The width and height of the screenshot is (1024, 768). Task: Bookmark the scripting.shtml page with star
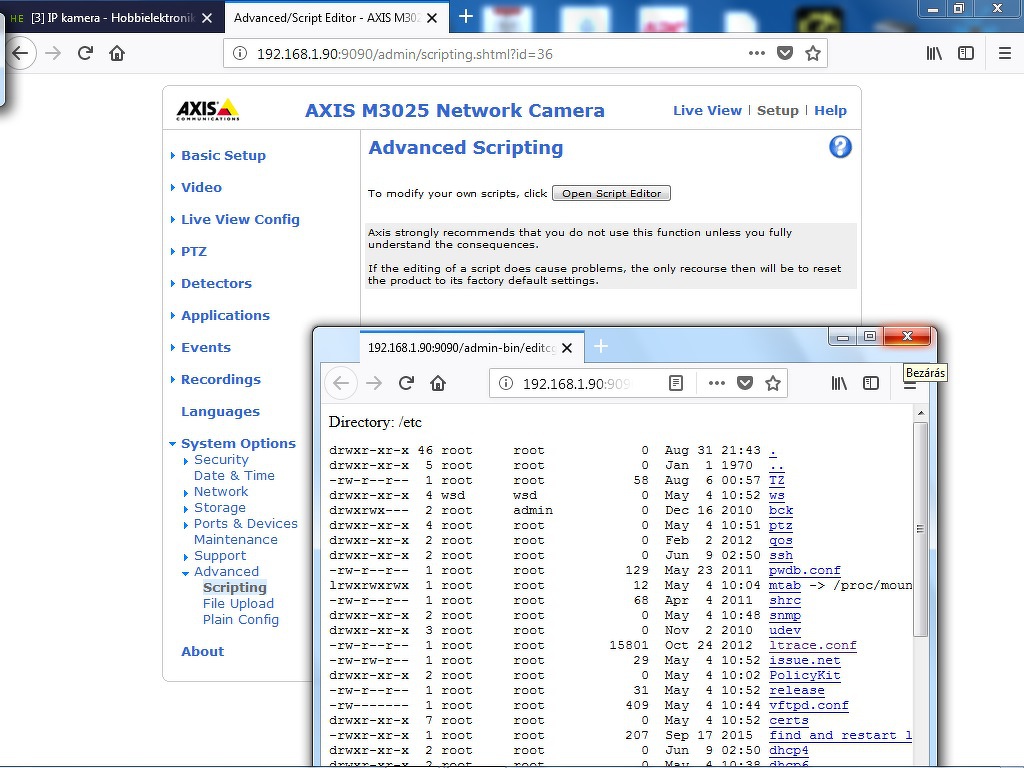click(x=812, y=54)
